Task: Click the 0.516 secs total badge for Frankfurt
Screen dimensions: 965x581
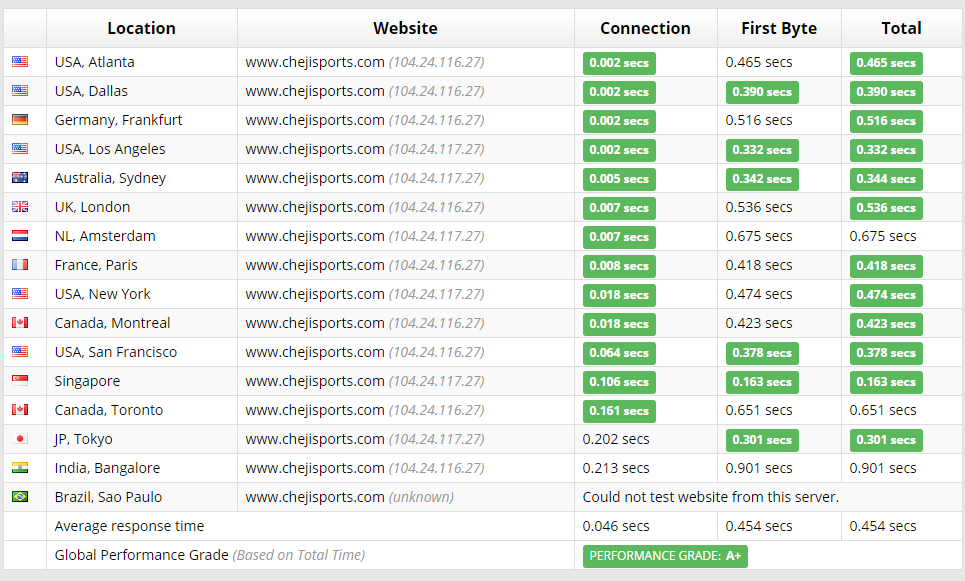Action: click(886, 121)
